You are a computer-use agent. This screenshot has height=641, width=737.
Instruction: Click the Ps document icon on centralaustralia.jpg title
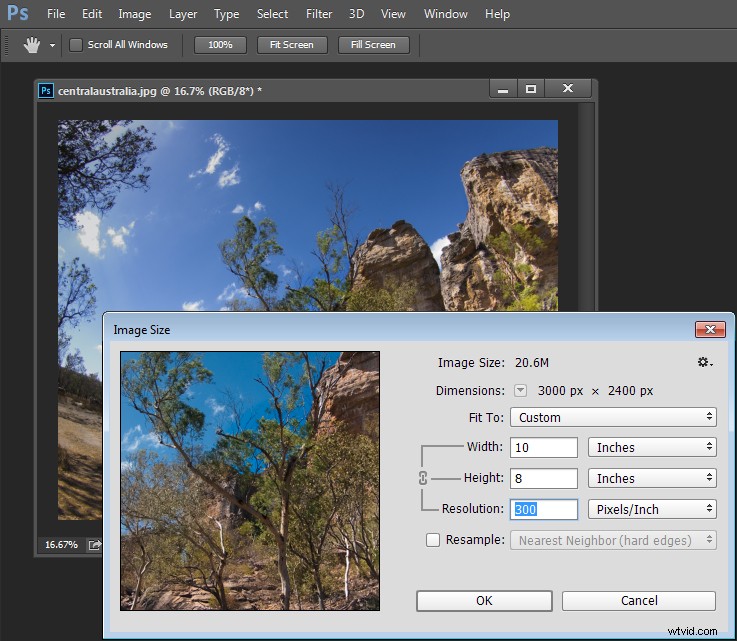(46, 90)
